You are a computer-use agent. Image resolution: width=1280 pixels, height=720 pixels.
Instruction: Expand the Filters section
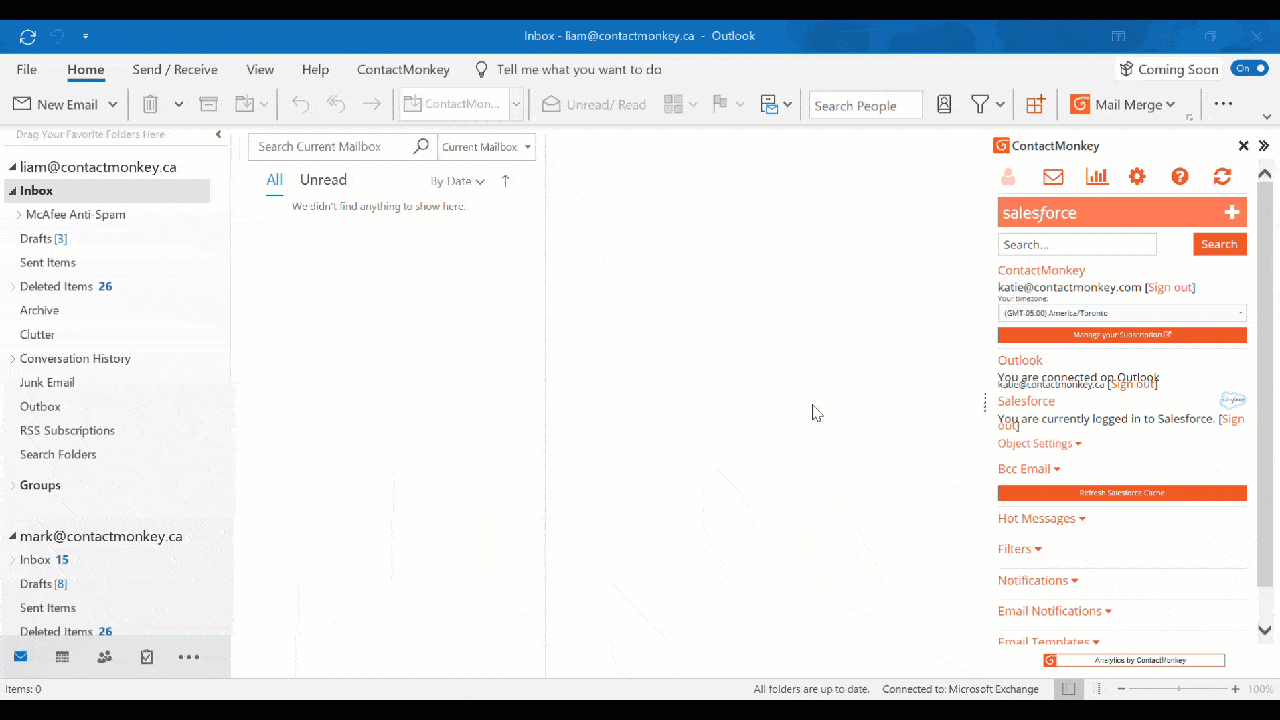[1020, 549]
